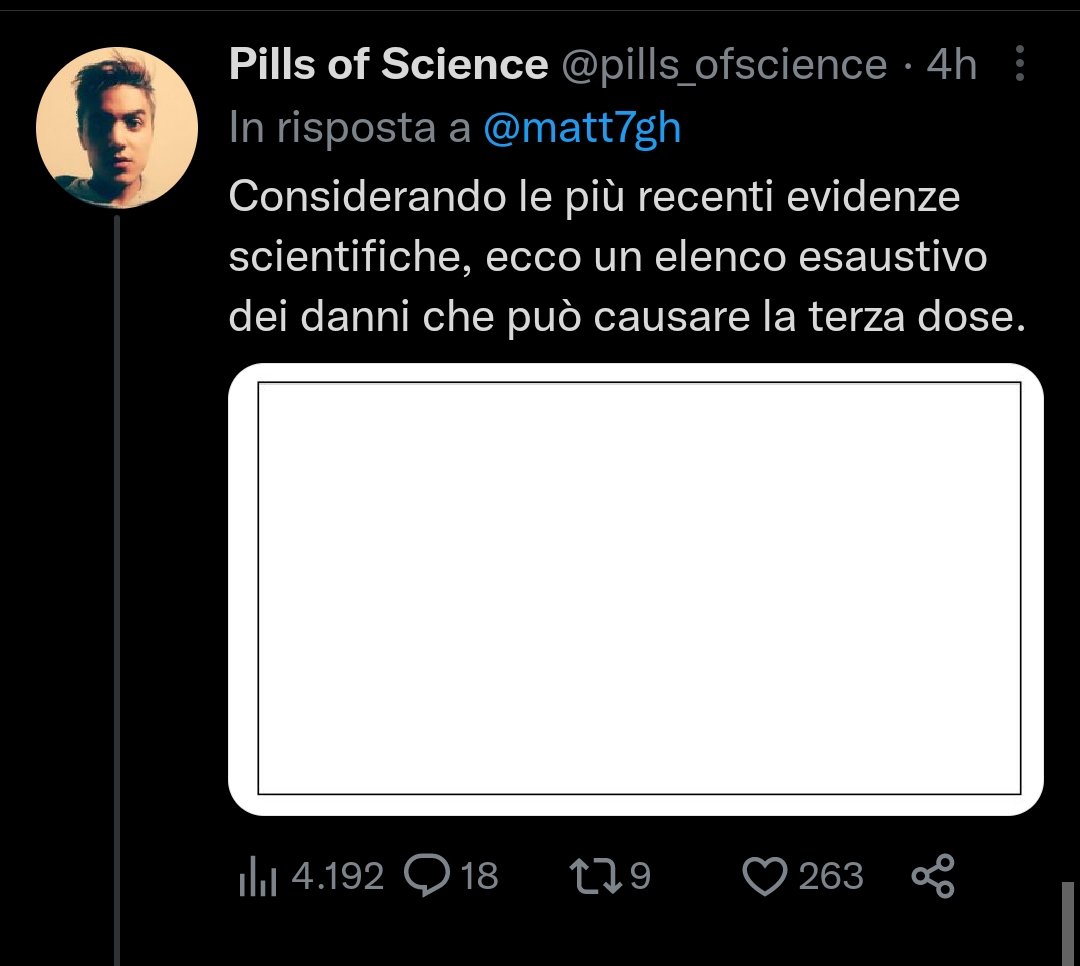Viewport: 1080px width, 966px height.
Task: Click the scrollbar at the right edge
Action: point(1069,922)
